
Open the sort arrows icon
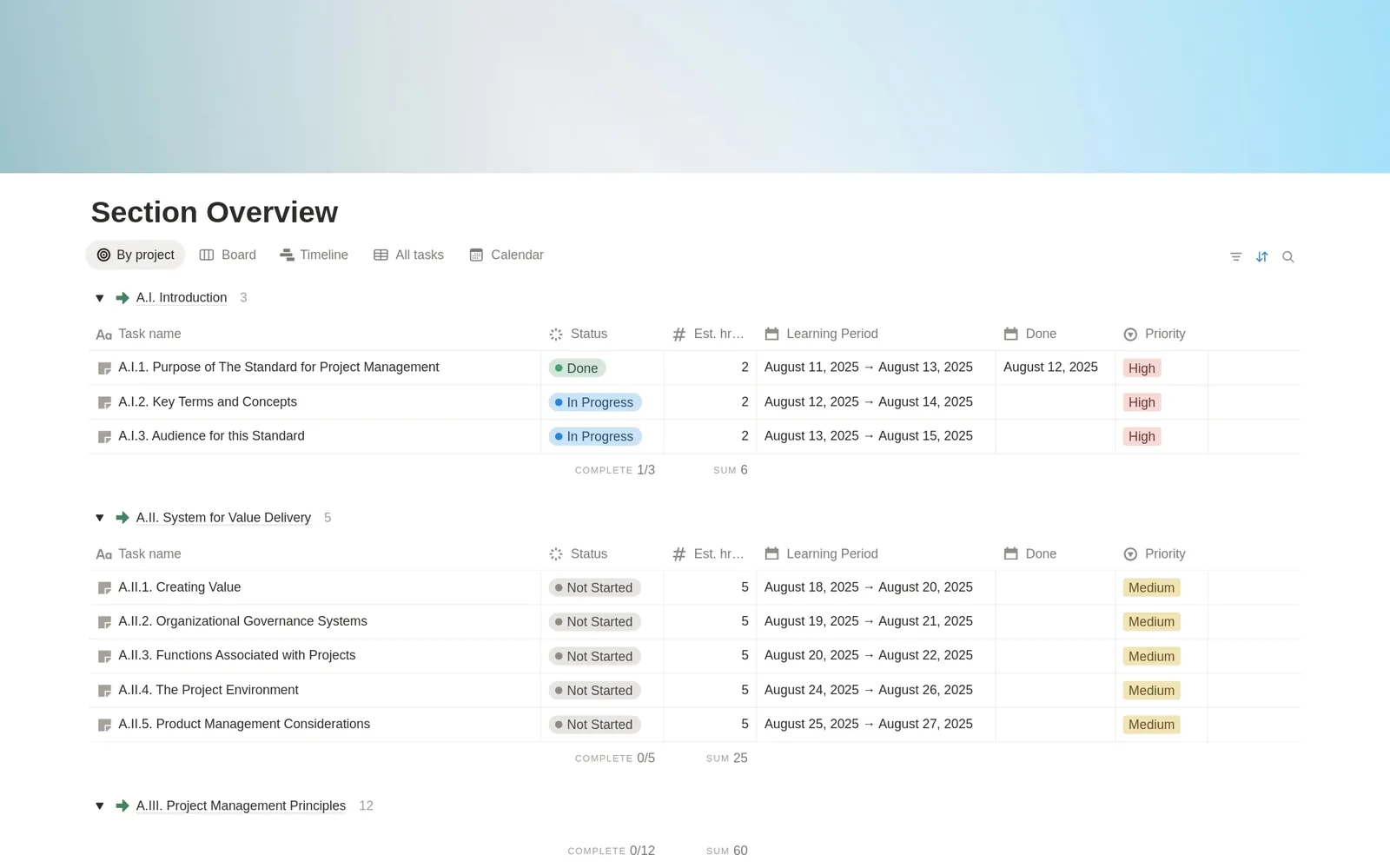tap(1262, 256)
